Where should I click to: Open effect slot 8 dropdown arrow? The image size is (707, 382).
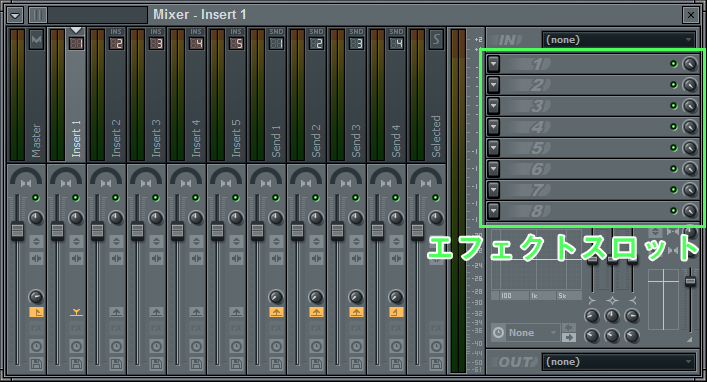pos(494,211)
